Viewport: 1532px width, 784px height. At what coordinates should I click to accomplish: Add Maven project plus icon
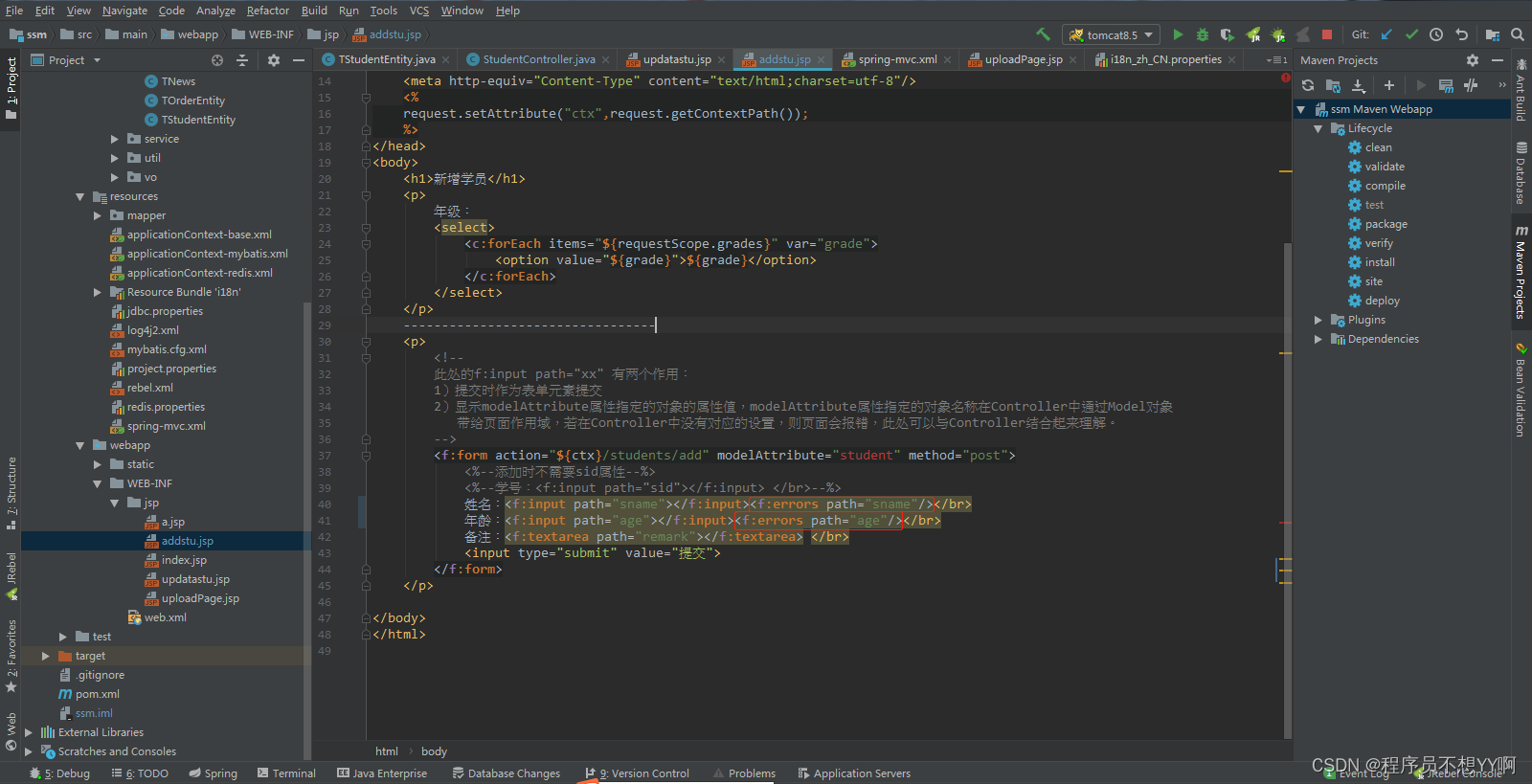pyautogui.click(x=1389, y=85)
